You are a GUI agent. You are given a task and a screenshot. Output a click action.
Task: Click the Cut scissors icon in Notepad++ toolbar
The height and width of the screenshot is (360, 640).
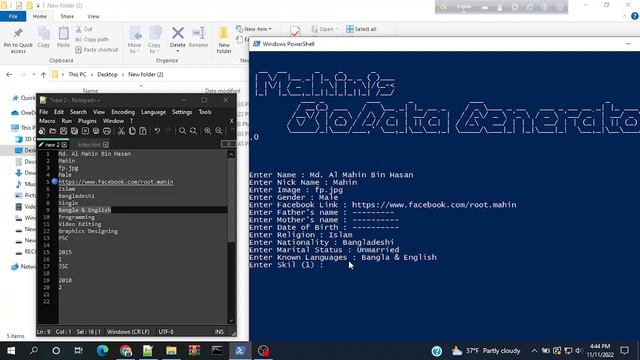pos(121,131)
